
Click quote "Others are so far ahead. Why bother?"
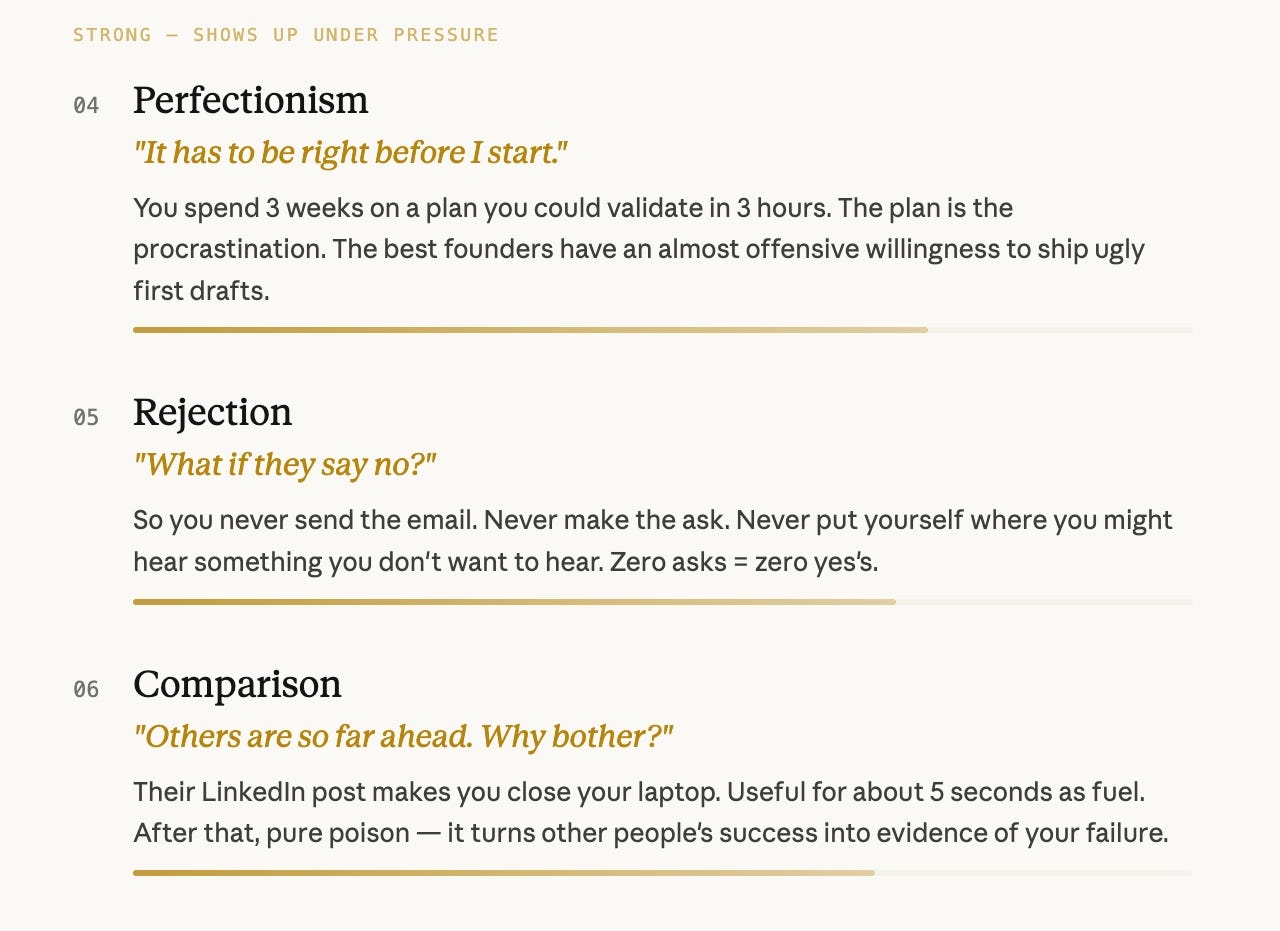pos(403,737)
